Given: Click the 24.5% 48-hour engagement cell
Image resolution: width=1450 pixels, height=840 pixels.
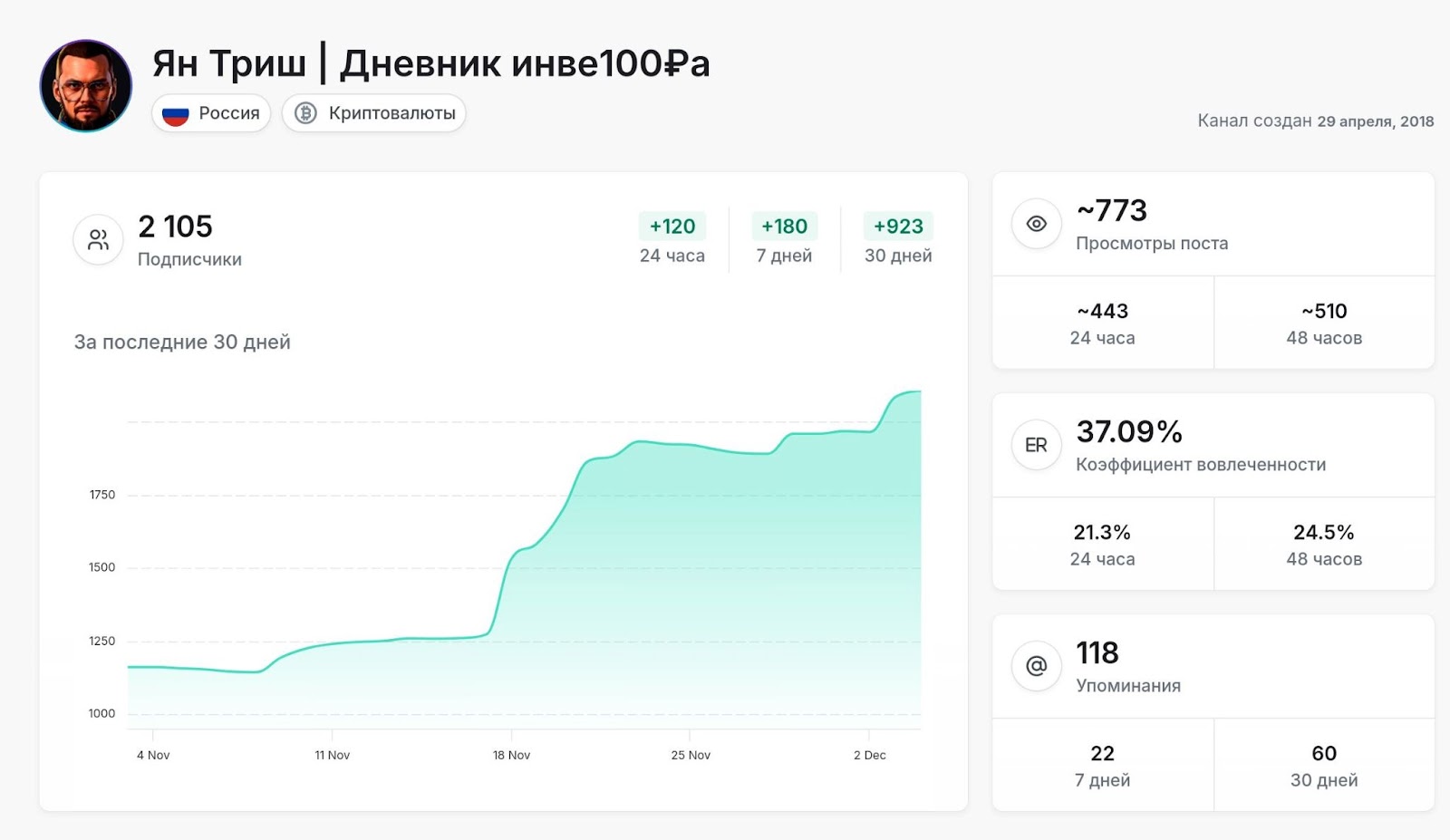Looking at the screenshot, I should (1323, 544).
